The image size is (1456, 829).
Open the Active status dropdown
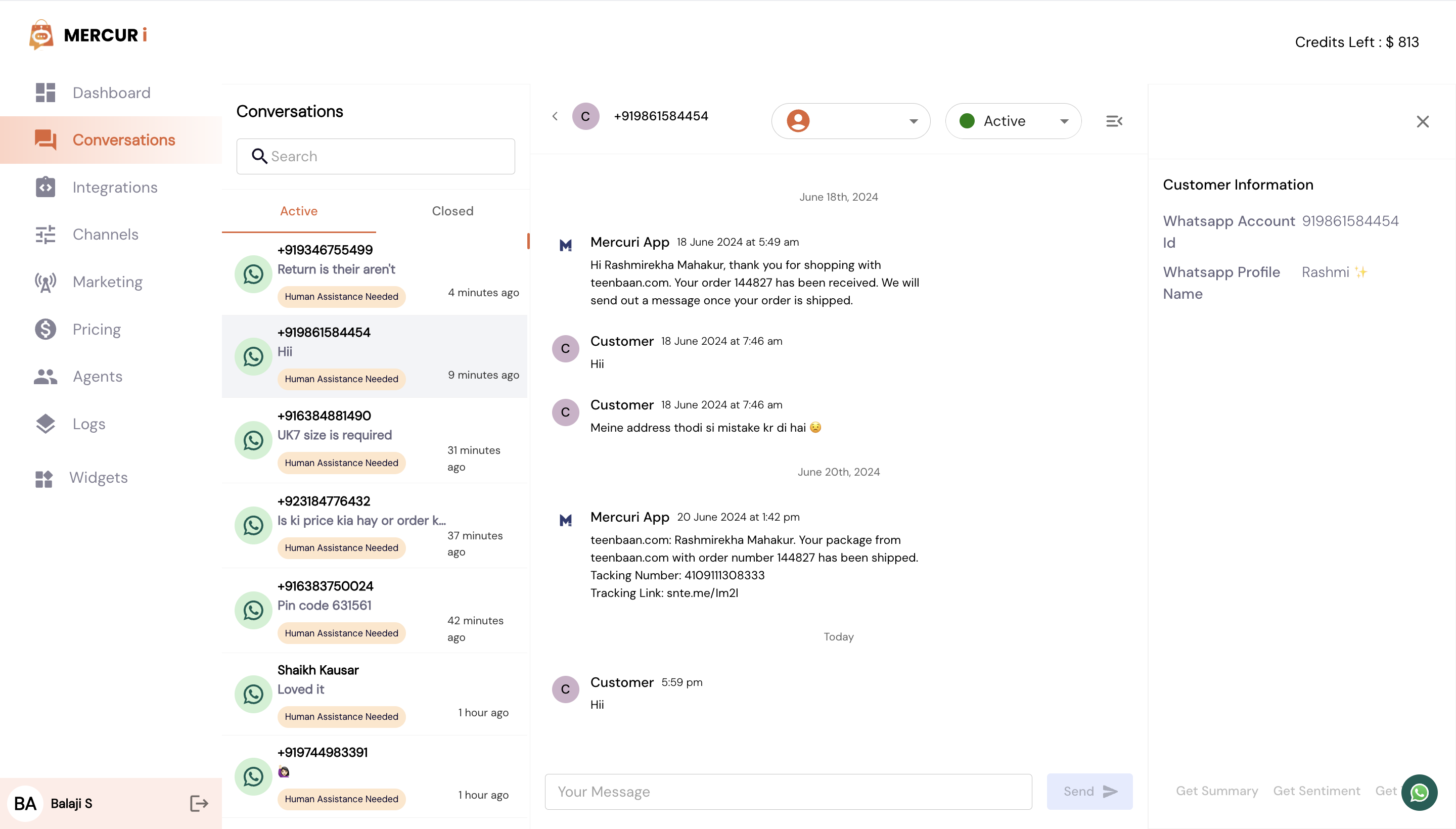pos(1013,121)
